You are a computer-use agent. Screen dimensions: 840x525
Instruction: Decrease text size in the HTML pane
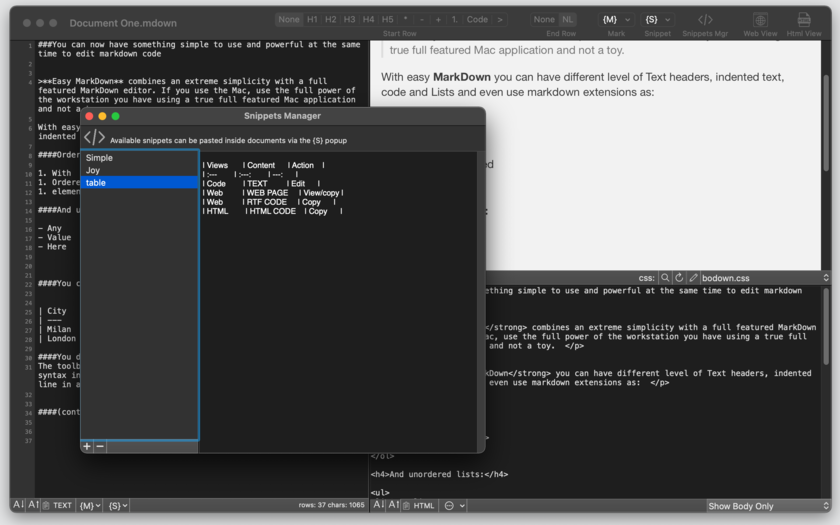378,505
